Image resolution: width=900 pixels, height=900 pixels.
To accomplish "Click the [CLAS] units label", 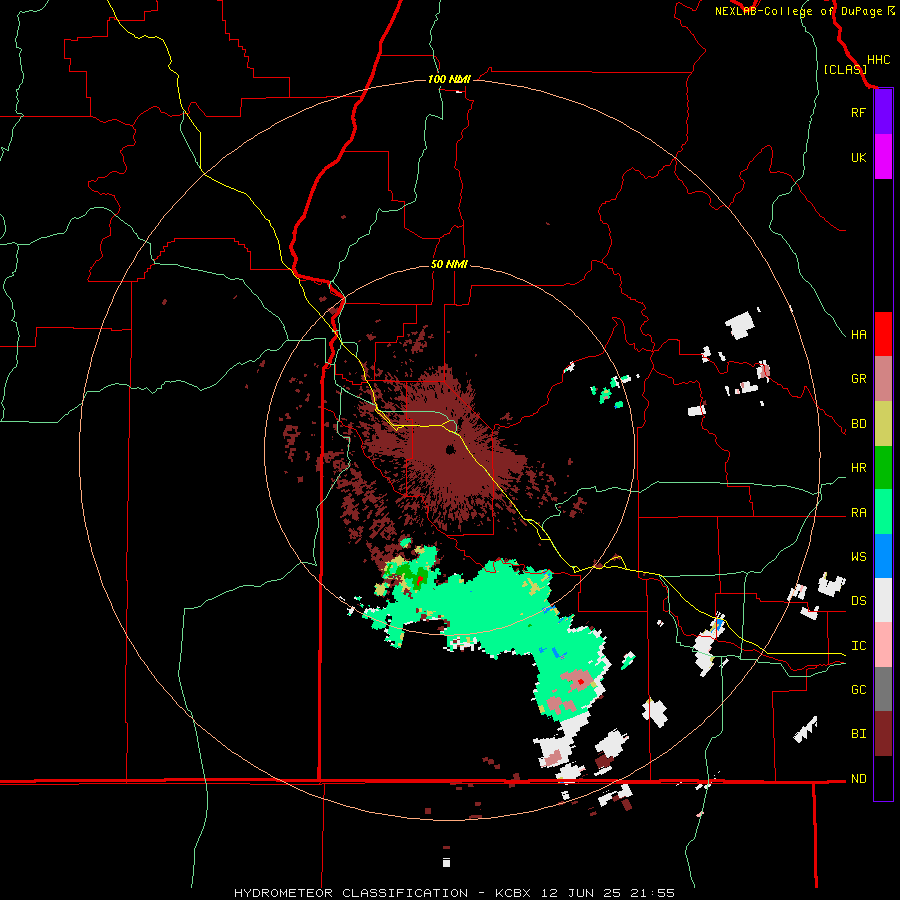I will (845, 69).
